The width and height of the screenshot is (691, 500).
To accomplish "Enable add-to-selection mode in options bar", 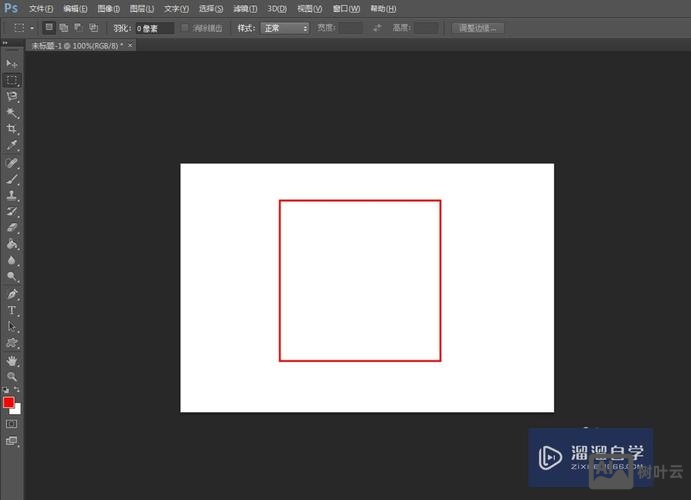I will coord(63,28).
